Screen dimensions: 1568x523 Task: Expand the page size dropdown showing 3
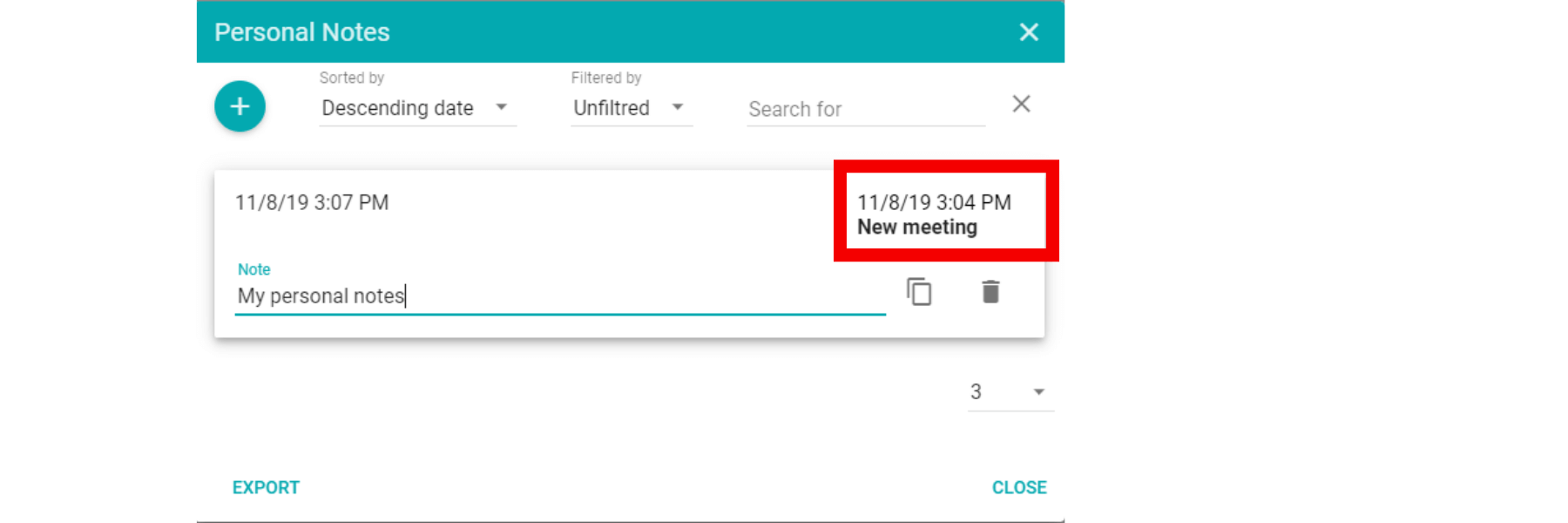click(1010, 392)
